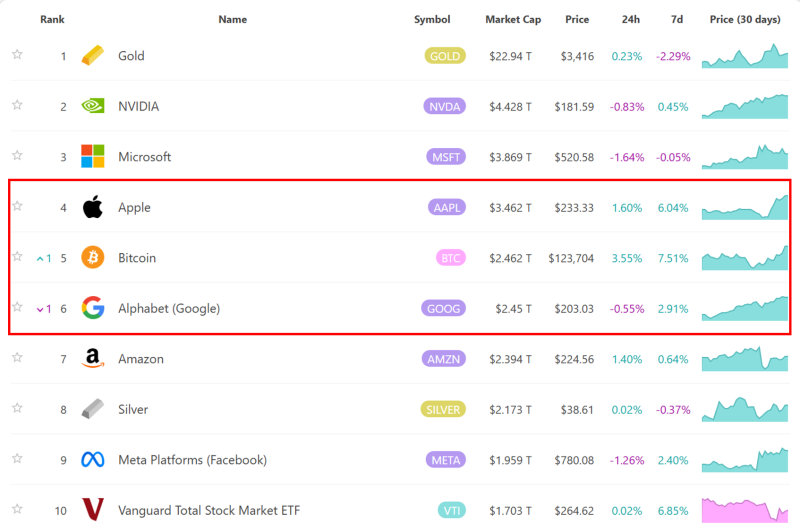Sort table by Symbol column
Image resolution: width=800 pixels, height=532 pixels.
coord(432,19)
